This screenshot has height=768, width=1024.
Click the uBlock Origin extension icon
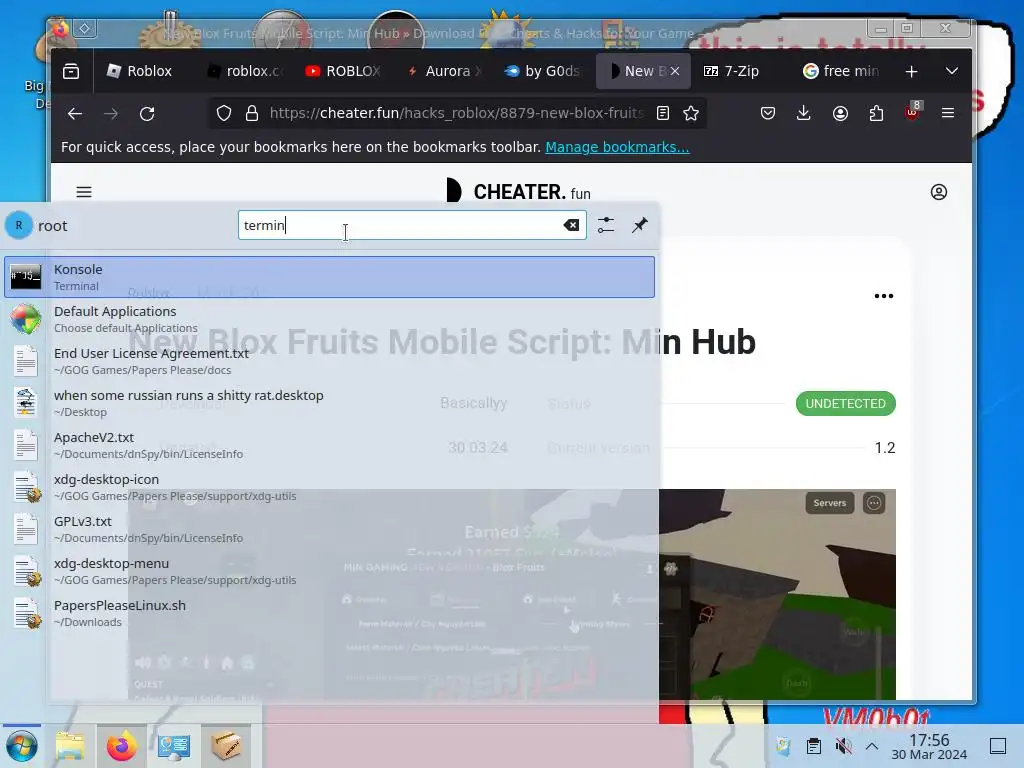[912, 112]
